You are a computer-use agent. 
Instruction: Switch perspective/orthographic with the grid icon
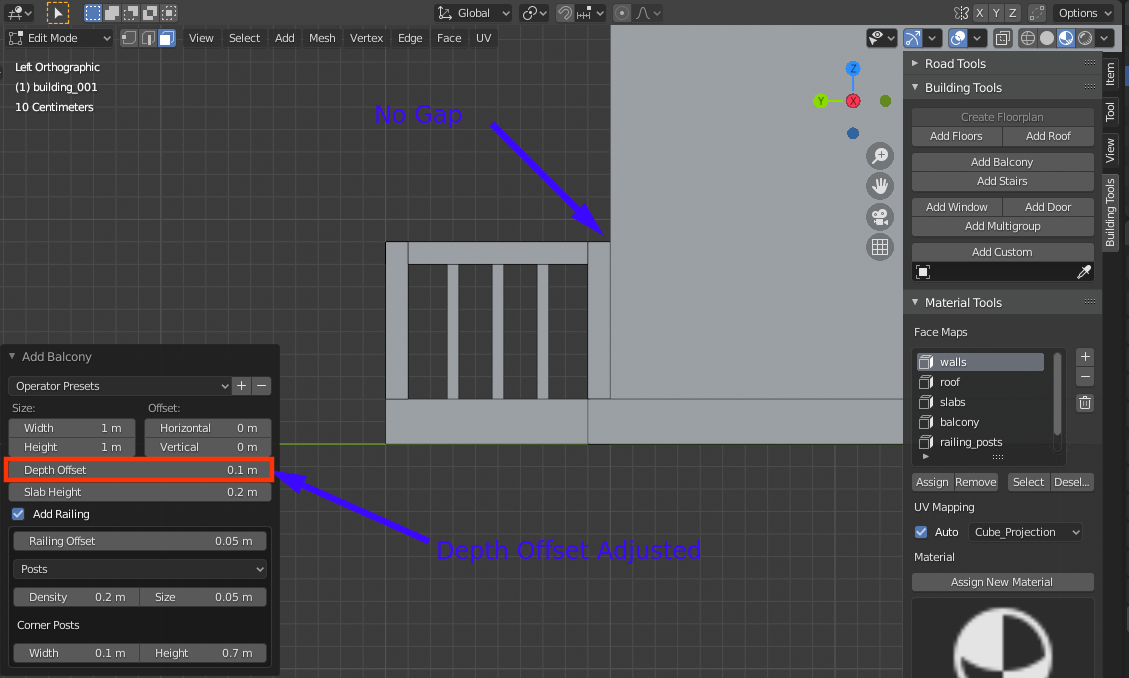pyautogui.click(x=880, y=248)
